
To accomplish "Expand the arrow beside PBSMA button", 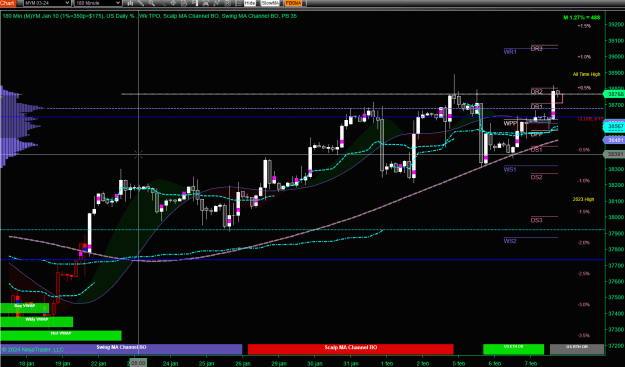I will tap(304, 3).
